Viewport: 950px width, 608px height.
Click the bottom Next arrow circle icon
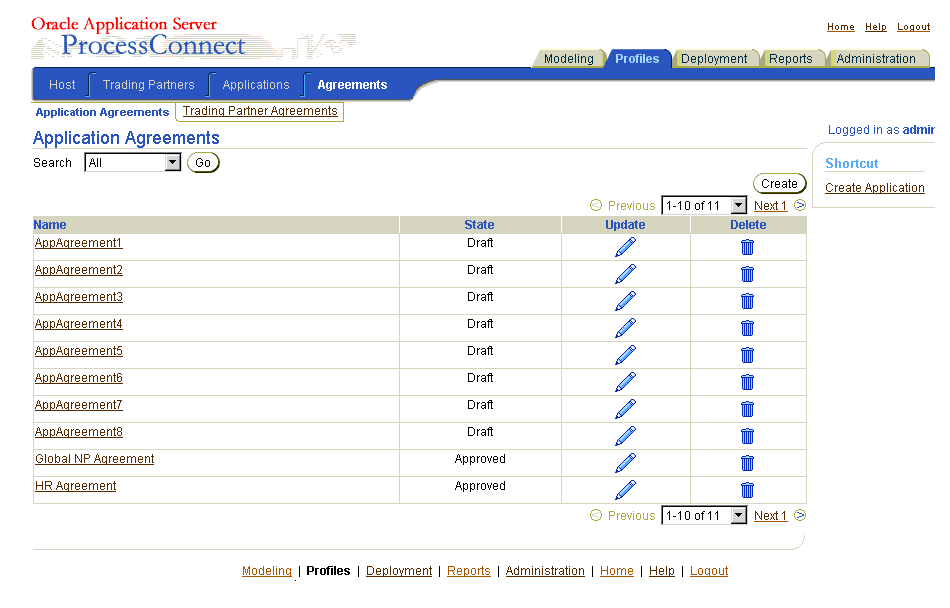(800, 515)
